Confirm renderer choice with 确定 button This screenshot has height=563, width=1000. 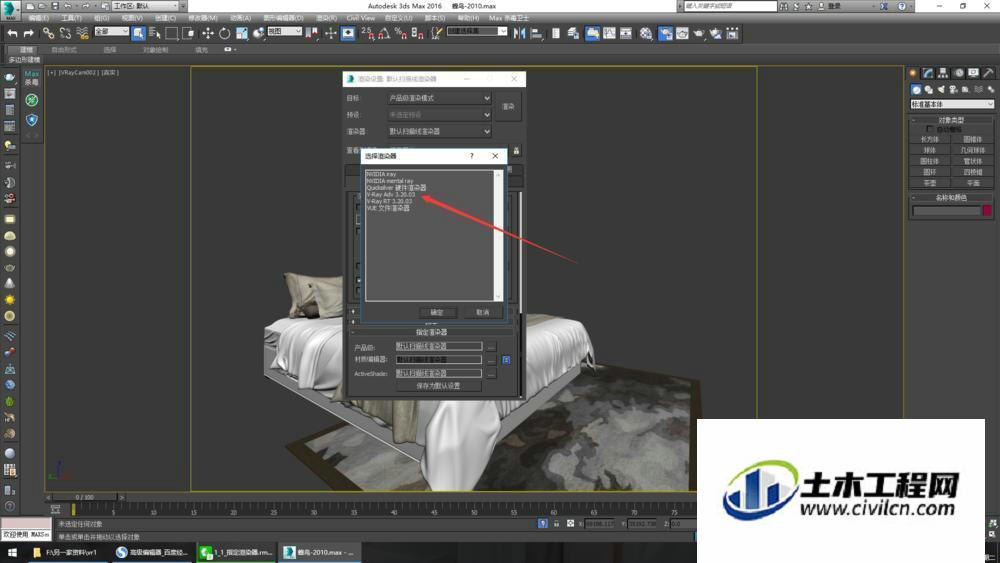coord(437,312)
